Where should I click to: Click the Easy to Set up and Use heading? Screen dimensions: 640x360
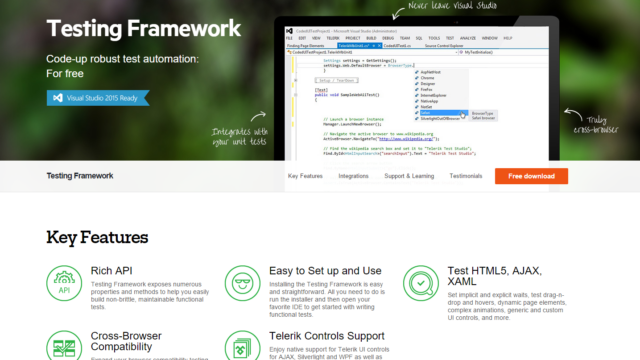point(325,271)
